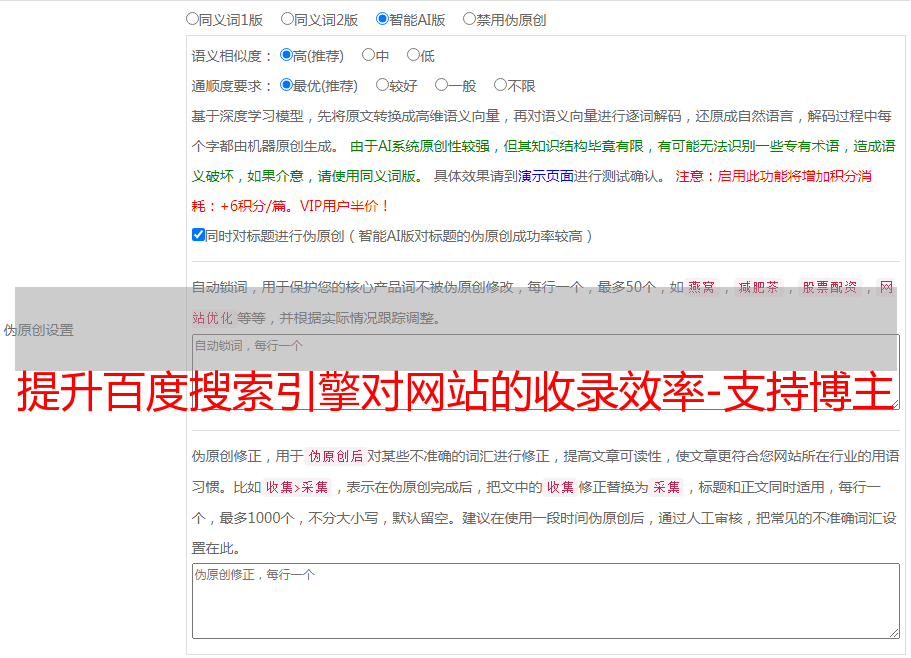Viewport: 911px width, 658px height.
Task: Click the 伪原创后 highlighted term
Action: point(335,456)
